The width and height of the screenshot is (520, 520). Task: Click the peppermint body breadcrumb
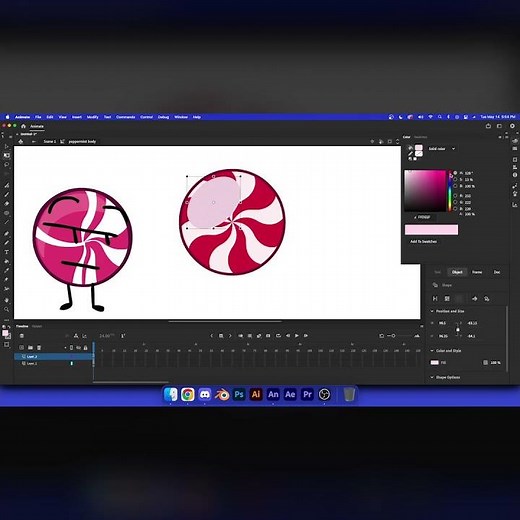click(82, 141)
